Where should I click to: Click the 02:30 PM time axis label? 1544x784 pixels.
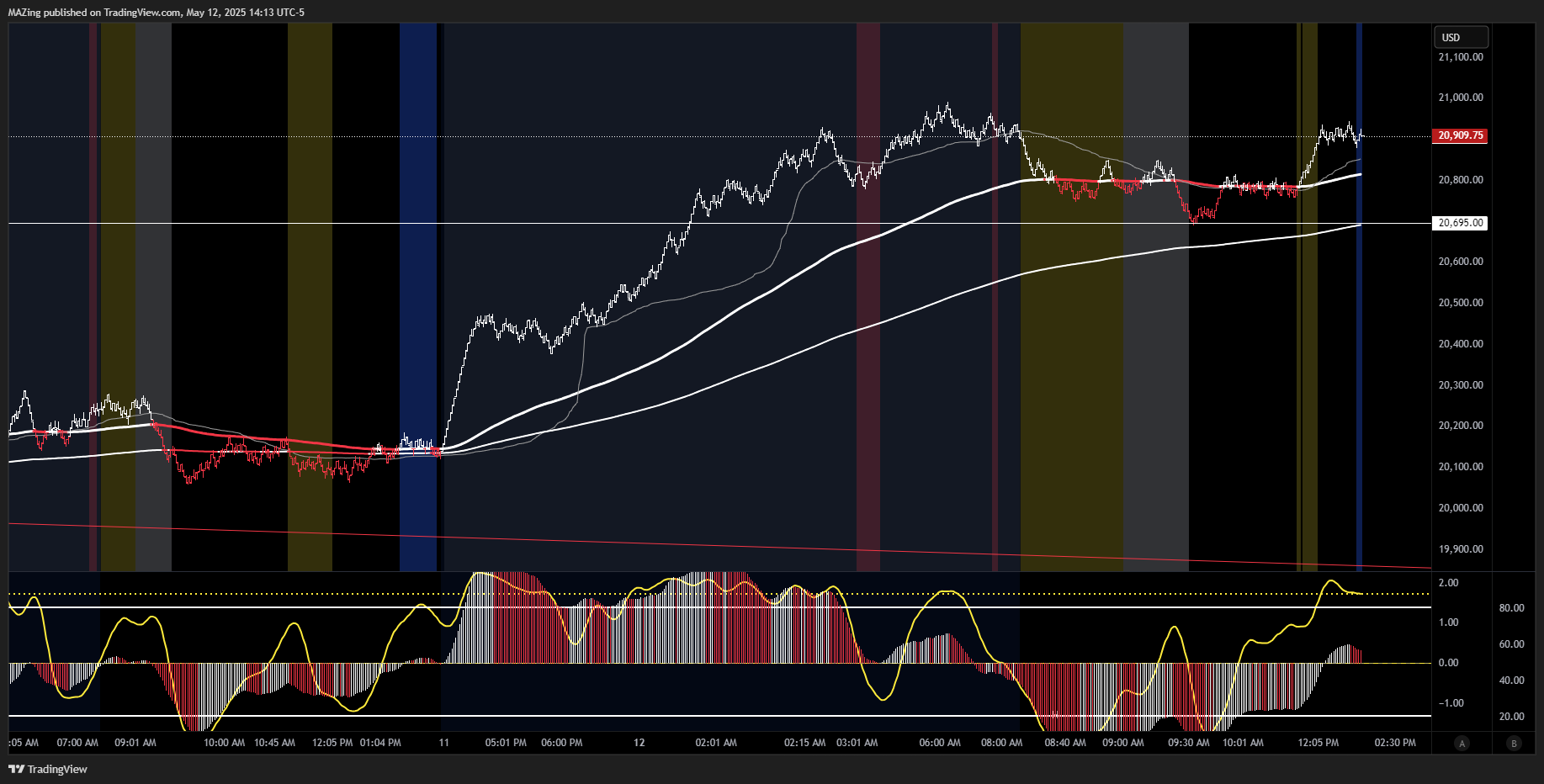[x=1395, y=743]
